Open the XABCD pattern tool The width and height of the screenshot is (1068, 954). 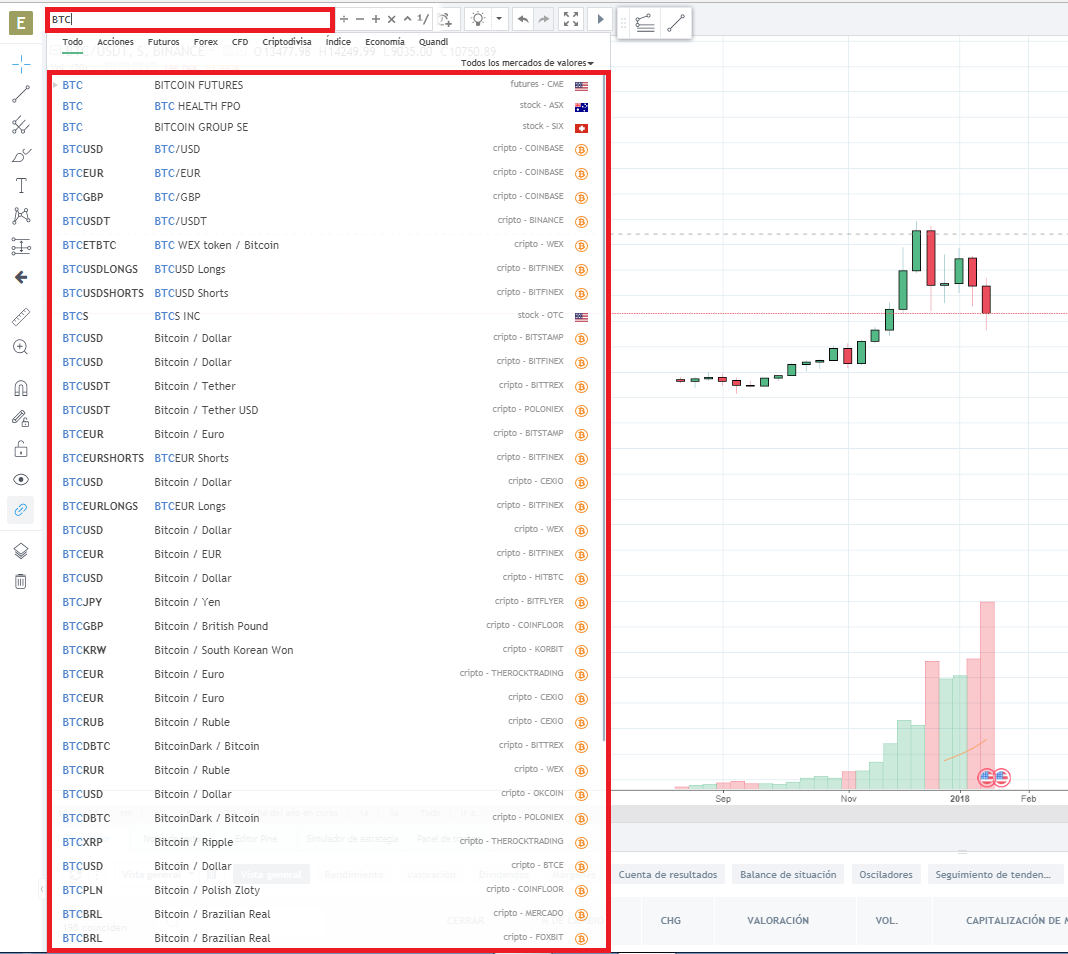21,216
